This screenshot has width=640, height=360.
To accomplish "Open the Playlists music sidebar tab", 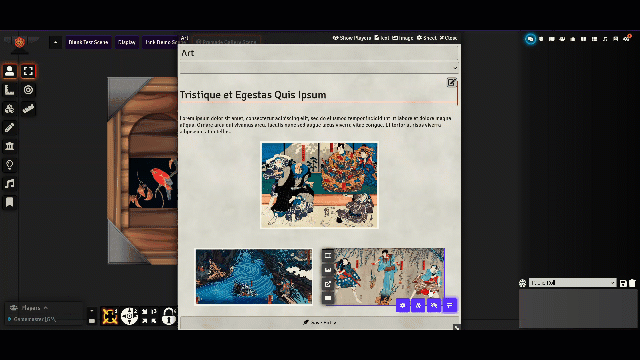I will (x=605, y=39).
